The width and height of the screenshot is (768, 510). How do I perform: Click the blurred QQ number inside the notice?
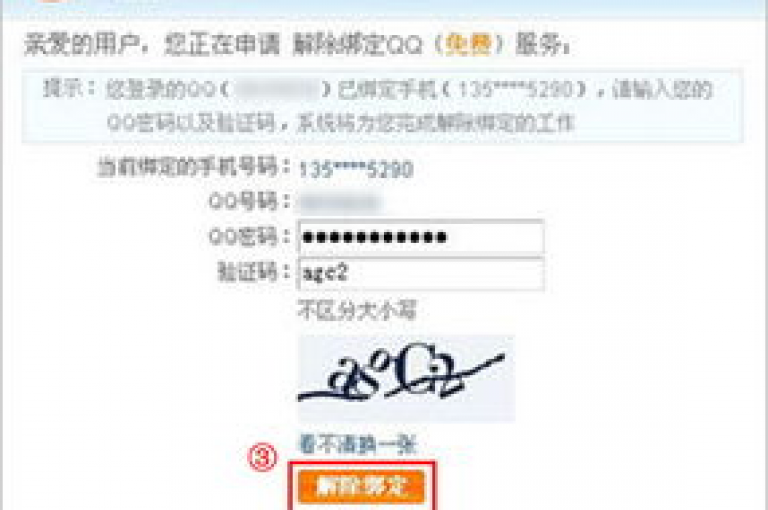click(277, 90)
